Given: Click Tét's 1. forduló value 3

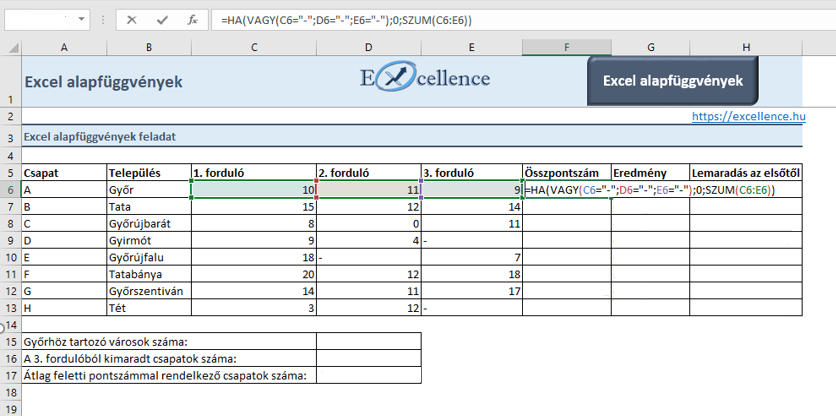Looking at the screenshot, I should pyautogui.click(x=254, y=308).
